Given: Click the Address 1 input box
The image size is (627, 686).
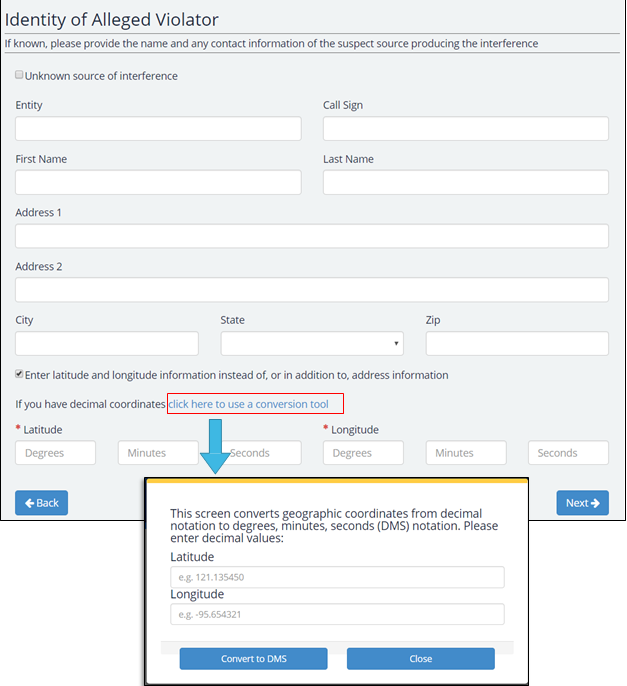Looking at the screenshot, I should pos(312,236).
